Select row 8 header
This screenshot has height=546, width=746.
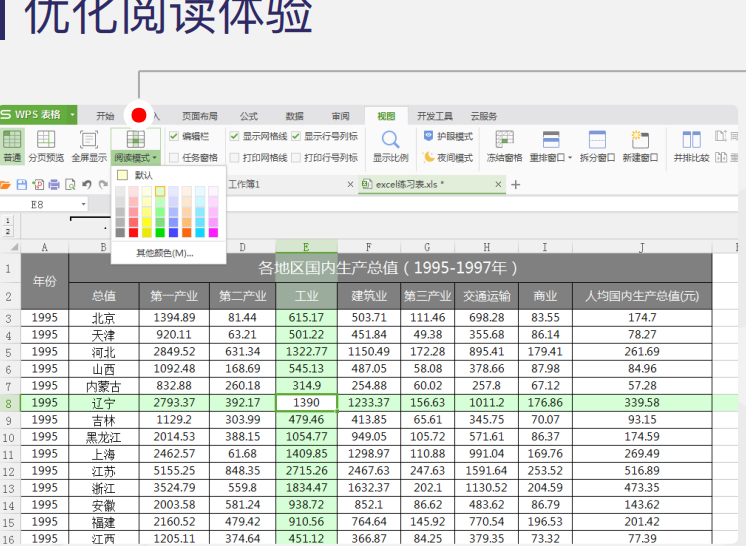point(9,403)
